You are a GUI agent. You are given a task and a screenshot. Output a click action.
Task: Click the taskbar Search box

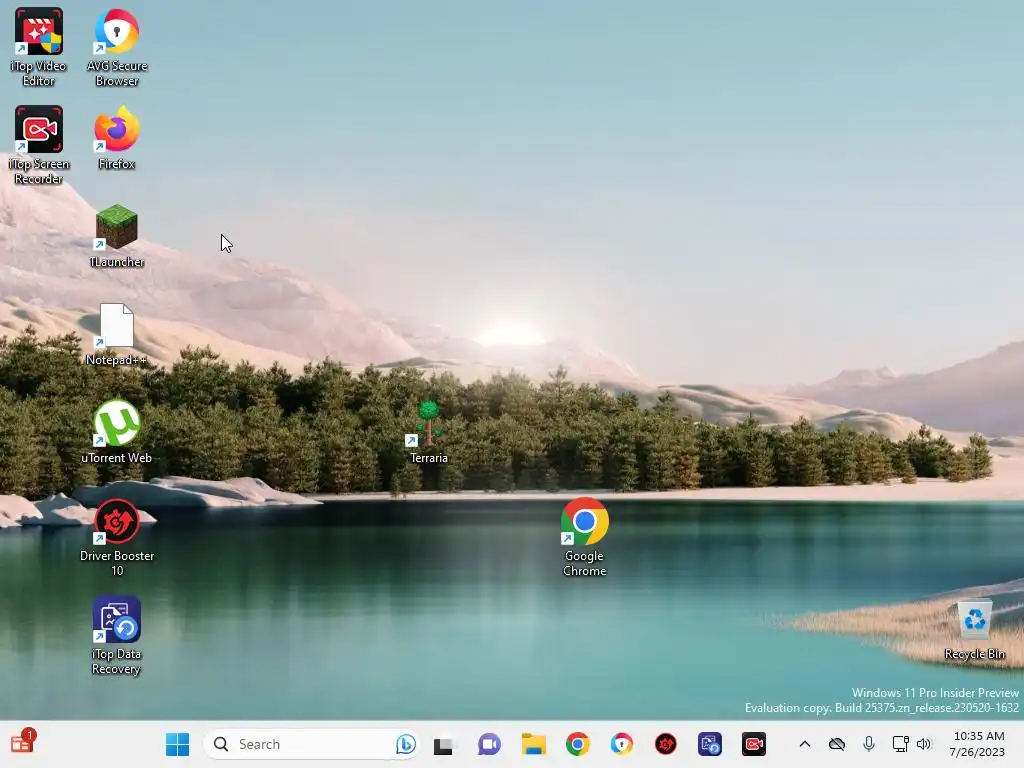(311, 744)
